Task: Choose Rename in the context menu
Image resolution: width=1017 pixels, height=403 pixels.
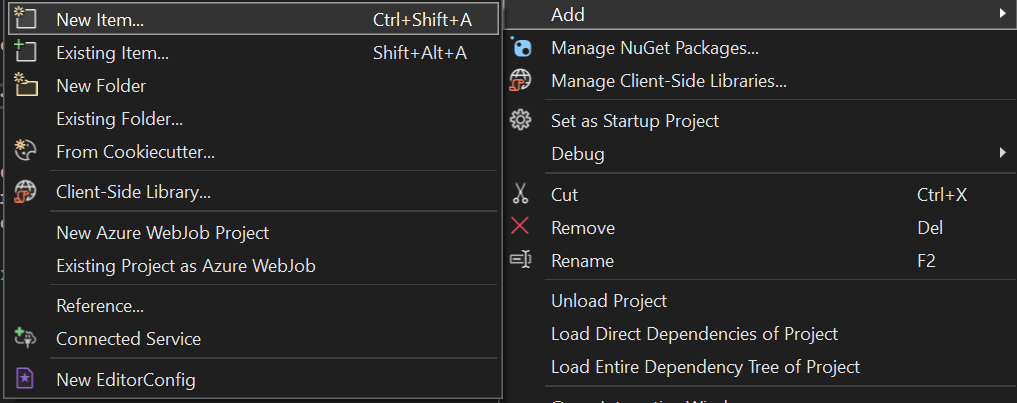Action: pos(582,261)
